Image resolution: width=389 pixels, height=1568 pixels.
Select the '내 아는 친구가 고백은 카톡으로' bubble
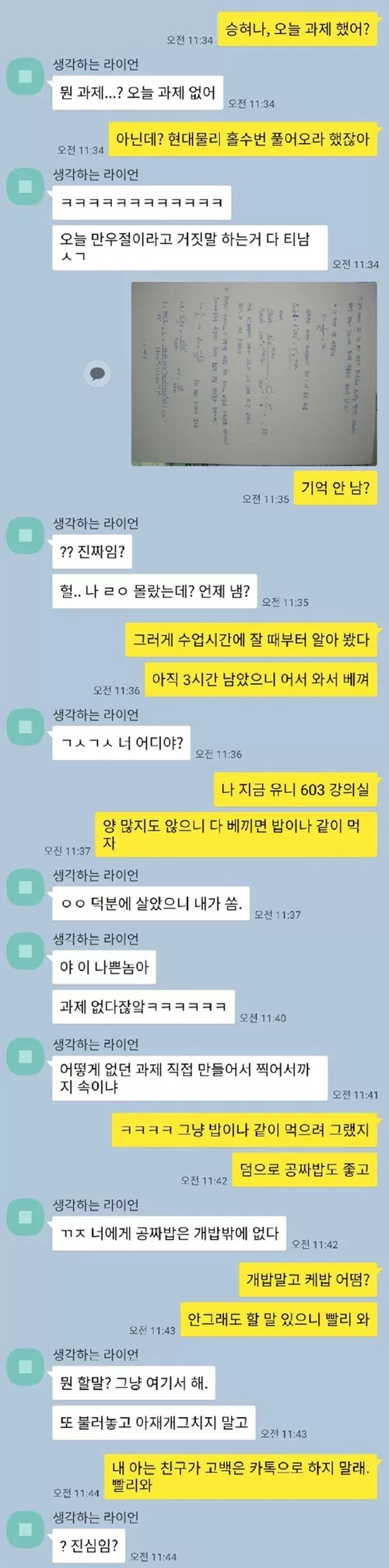tap(241, 1476)
